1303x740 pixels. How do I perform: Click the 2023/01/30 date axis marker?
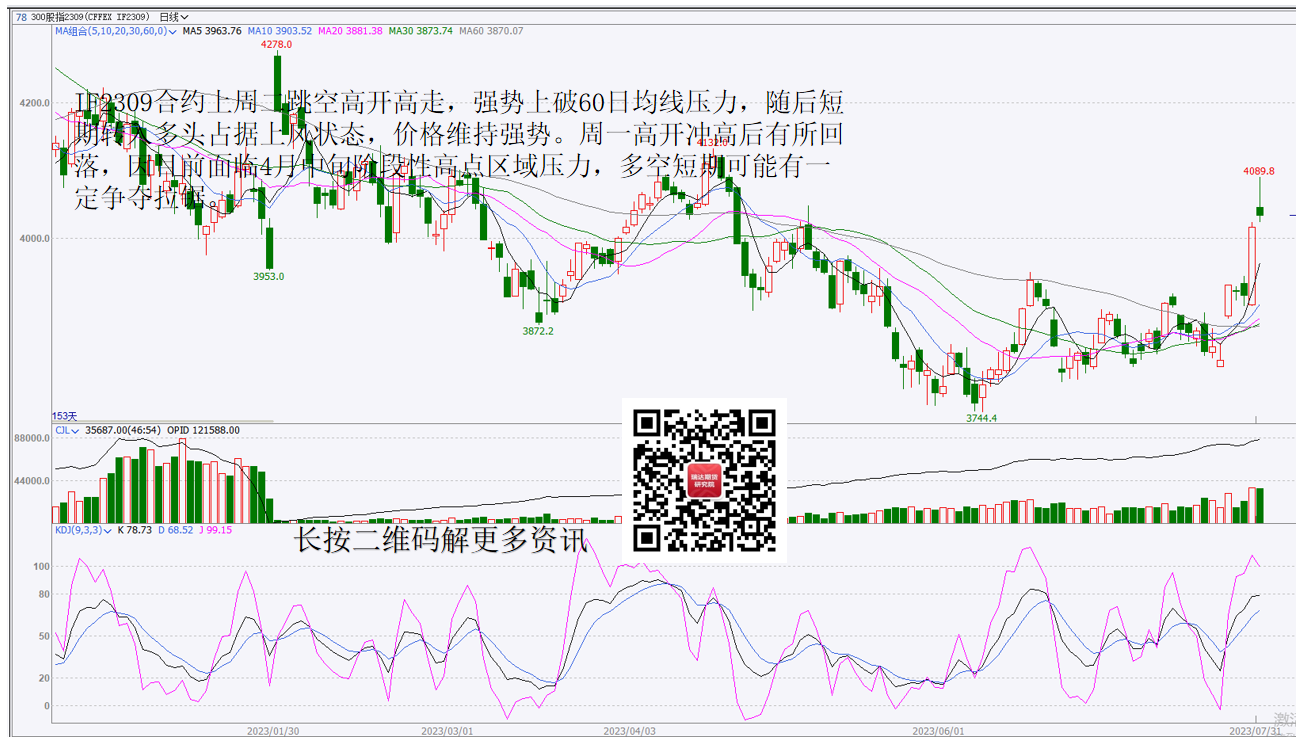273,731
